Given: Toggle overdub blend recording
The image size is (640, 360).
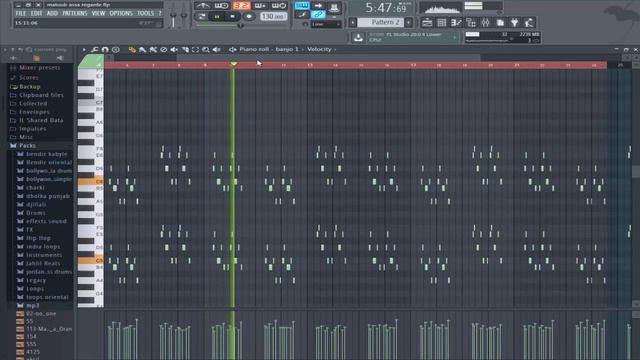Looking at the screenshot, I should pyautogui.click(x=260, y=6).
